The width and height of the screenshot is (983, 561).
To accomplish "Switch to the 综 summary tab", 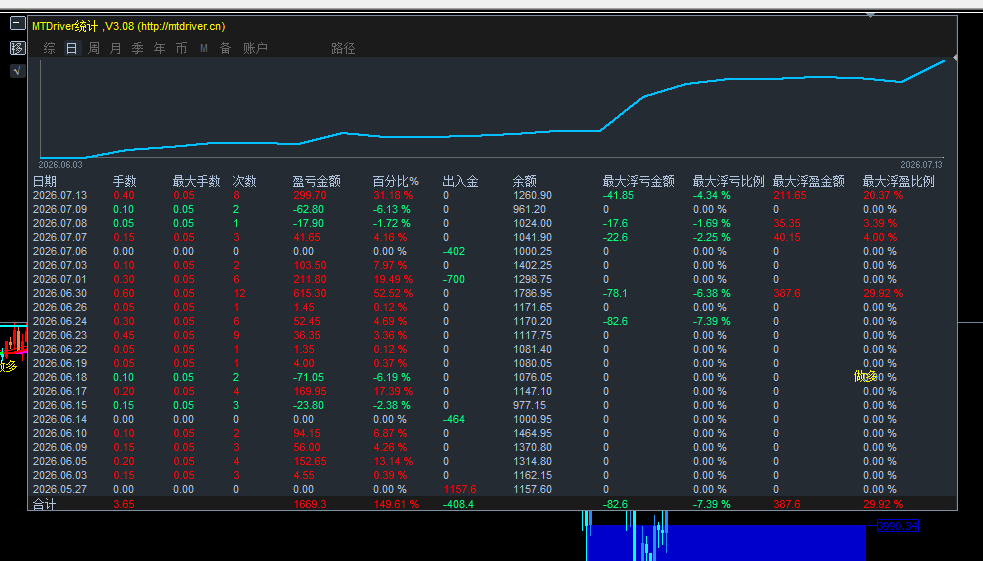I will click(x=50, y=48).
